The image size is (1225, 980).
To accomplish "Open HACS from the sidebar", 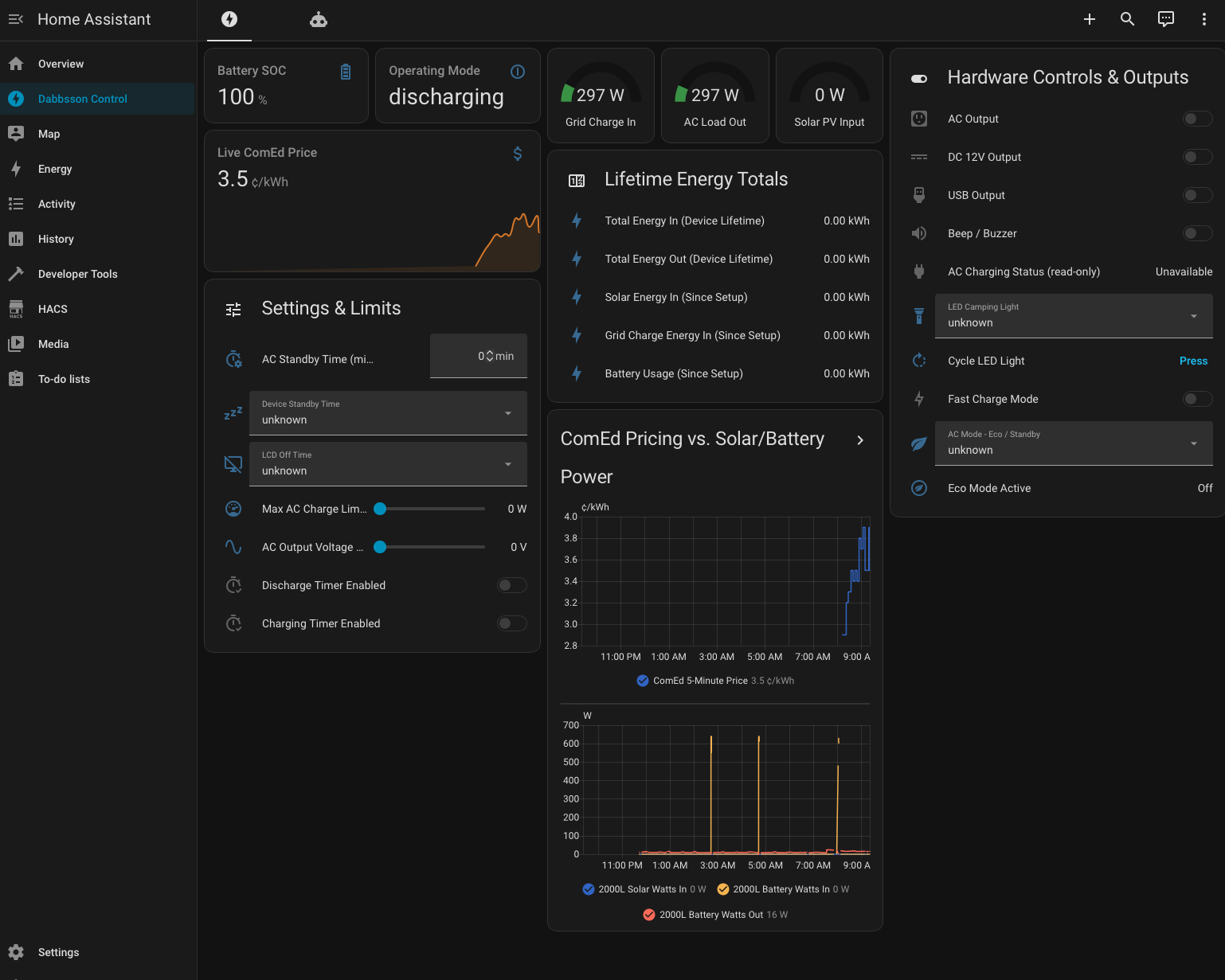I will [97, 309].
